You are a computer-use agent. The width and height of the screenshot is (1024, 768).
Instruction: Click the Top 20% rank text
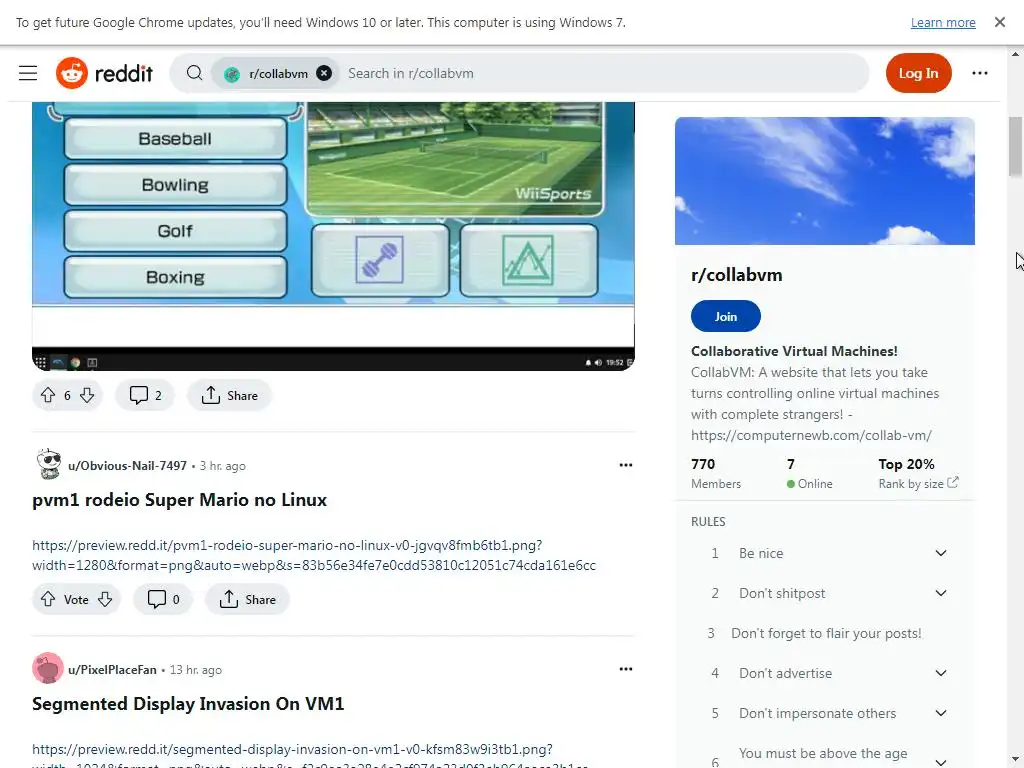coord(906,464)
